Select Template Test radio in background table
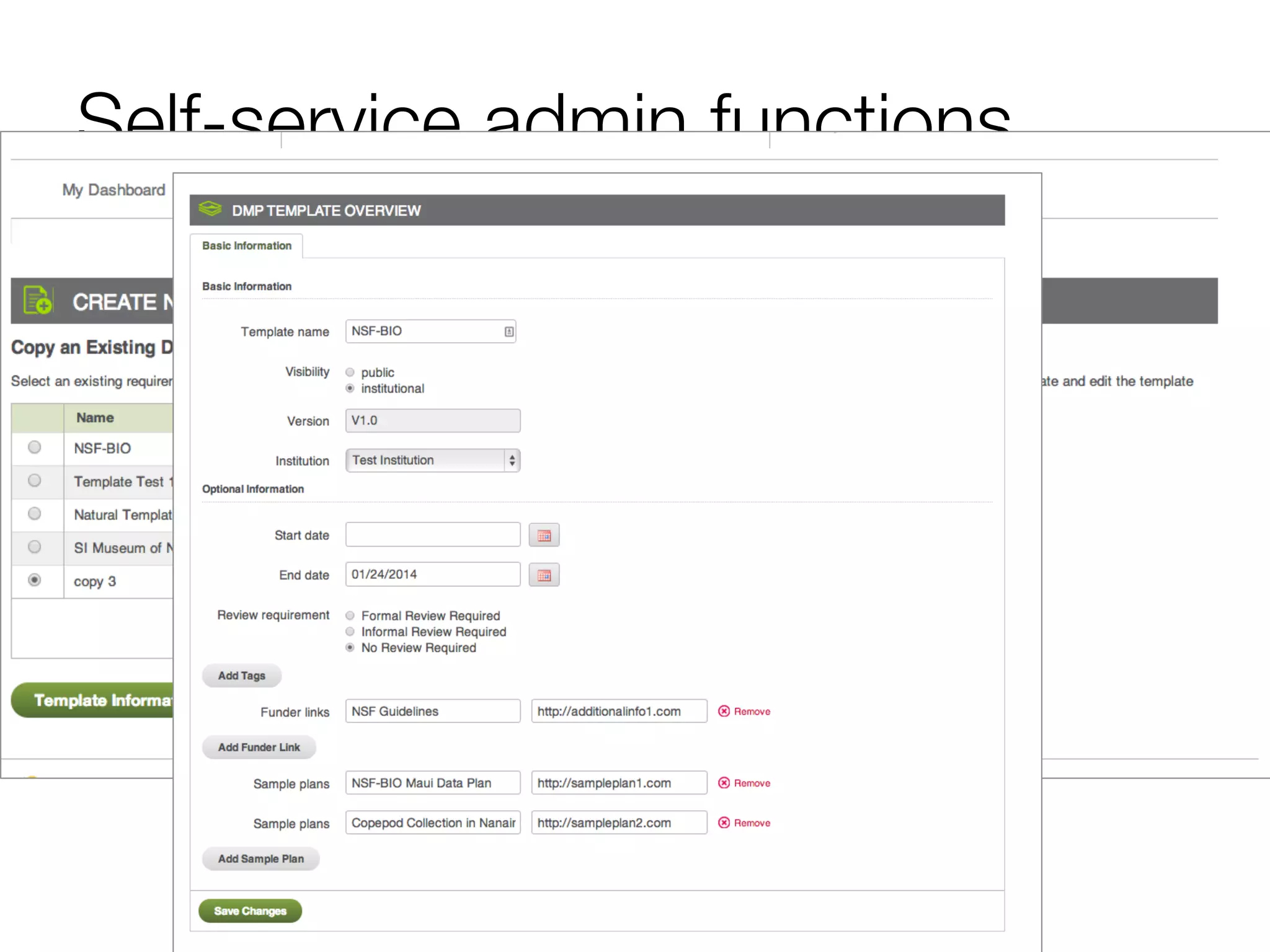The image size is (1270, 952). (35, 480)
